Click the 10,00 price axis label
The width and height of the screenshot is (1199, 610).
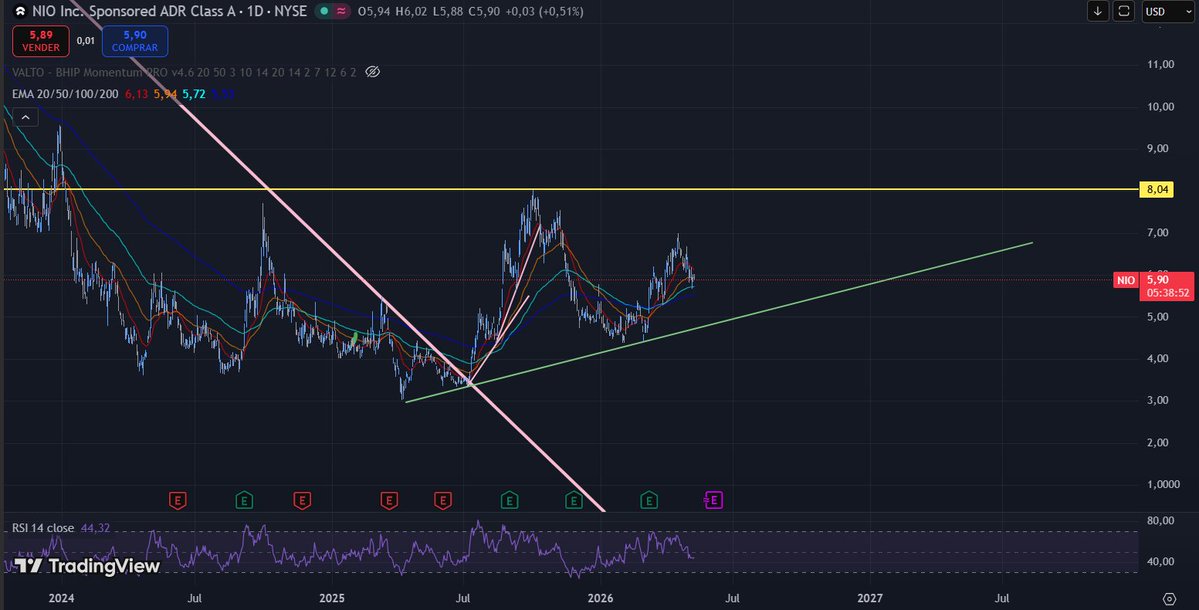(x=1161, y=107)
